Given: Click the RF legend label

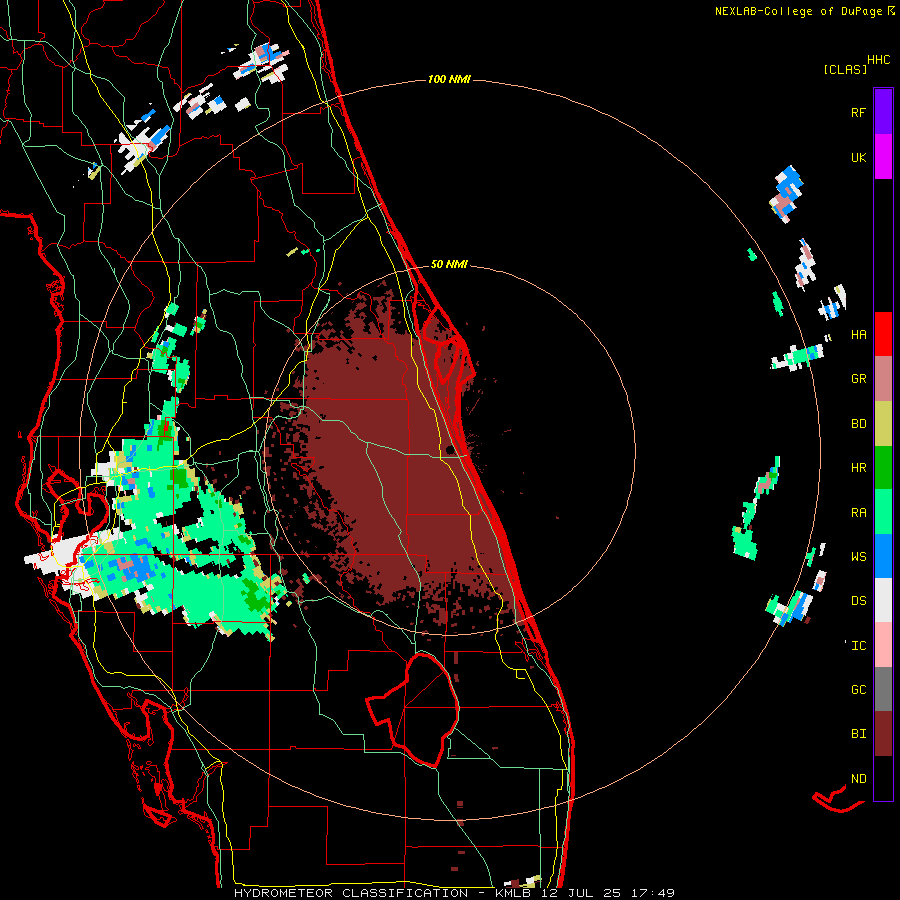Looking at the screenshot, I should (858, 113).
